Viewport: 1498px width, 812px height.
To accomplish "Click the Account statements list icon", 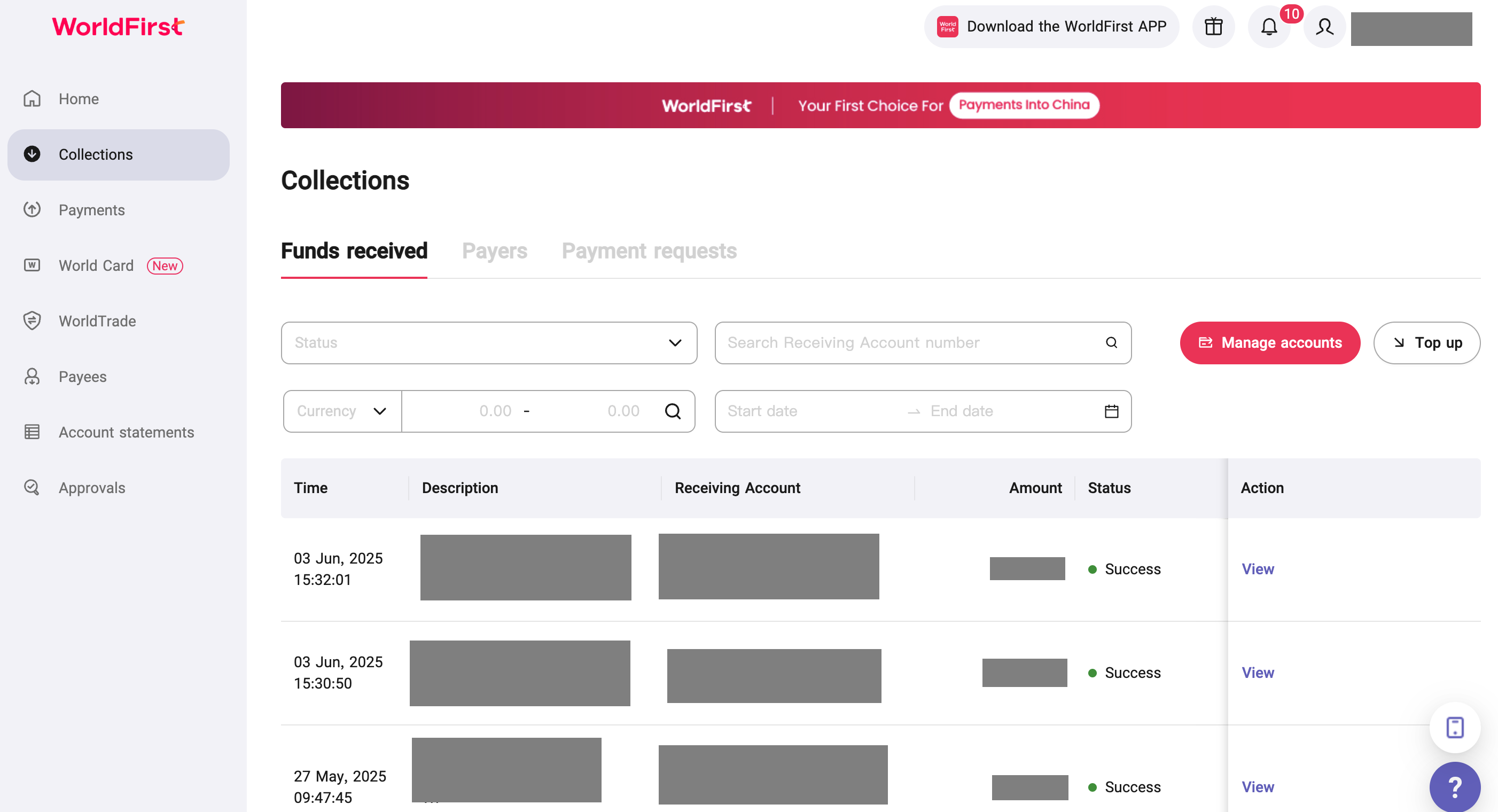I will click(x=32, y=432).
